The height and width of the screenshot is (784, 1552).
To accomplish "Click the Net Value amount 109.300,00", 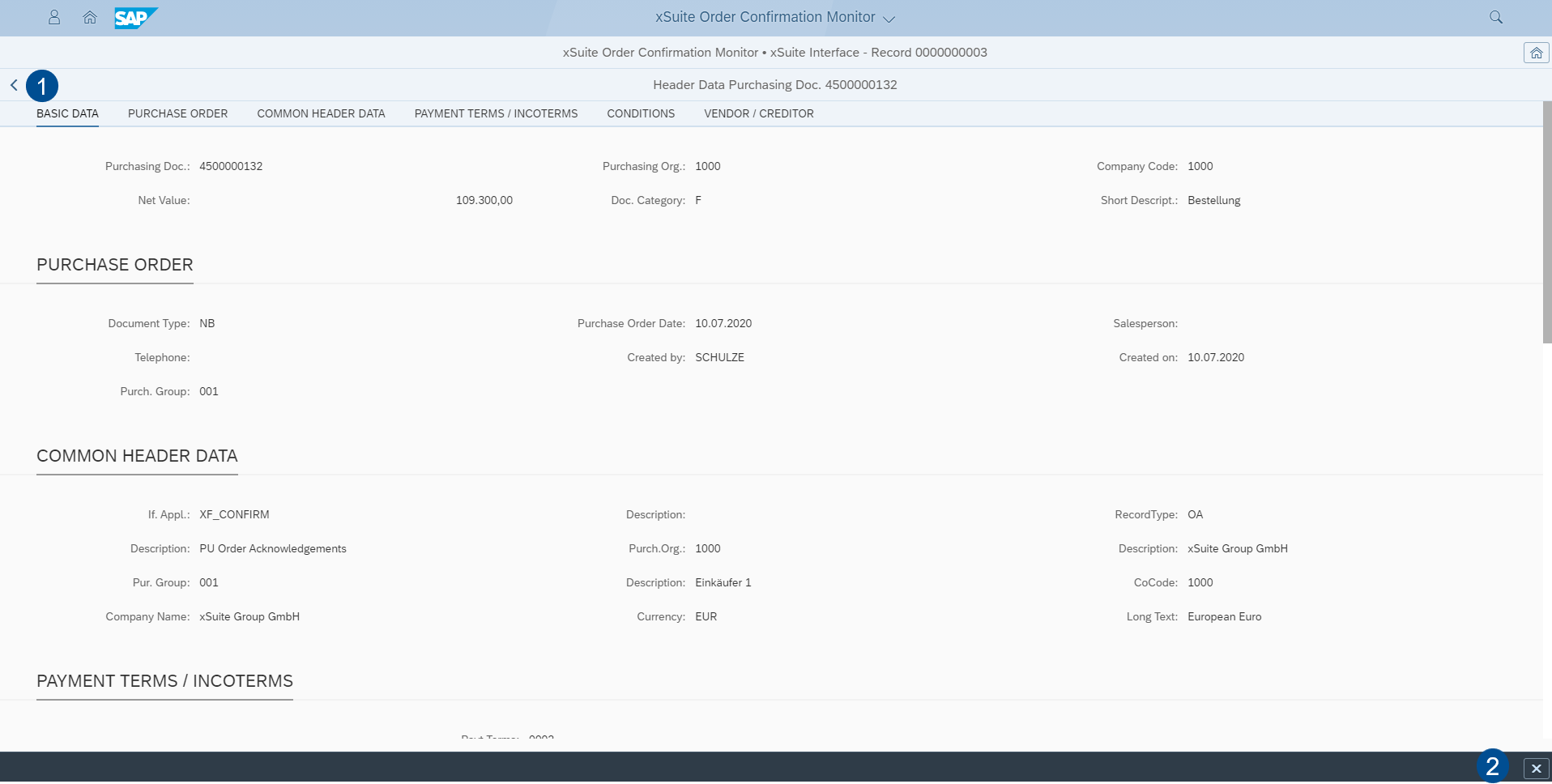I will 484,200.
